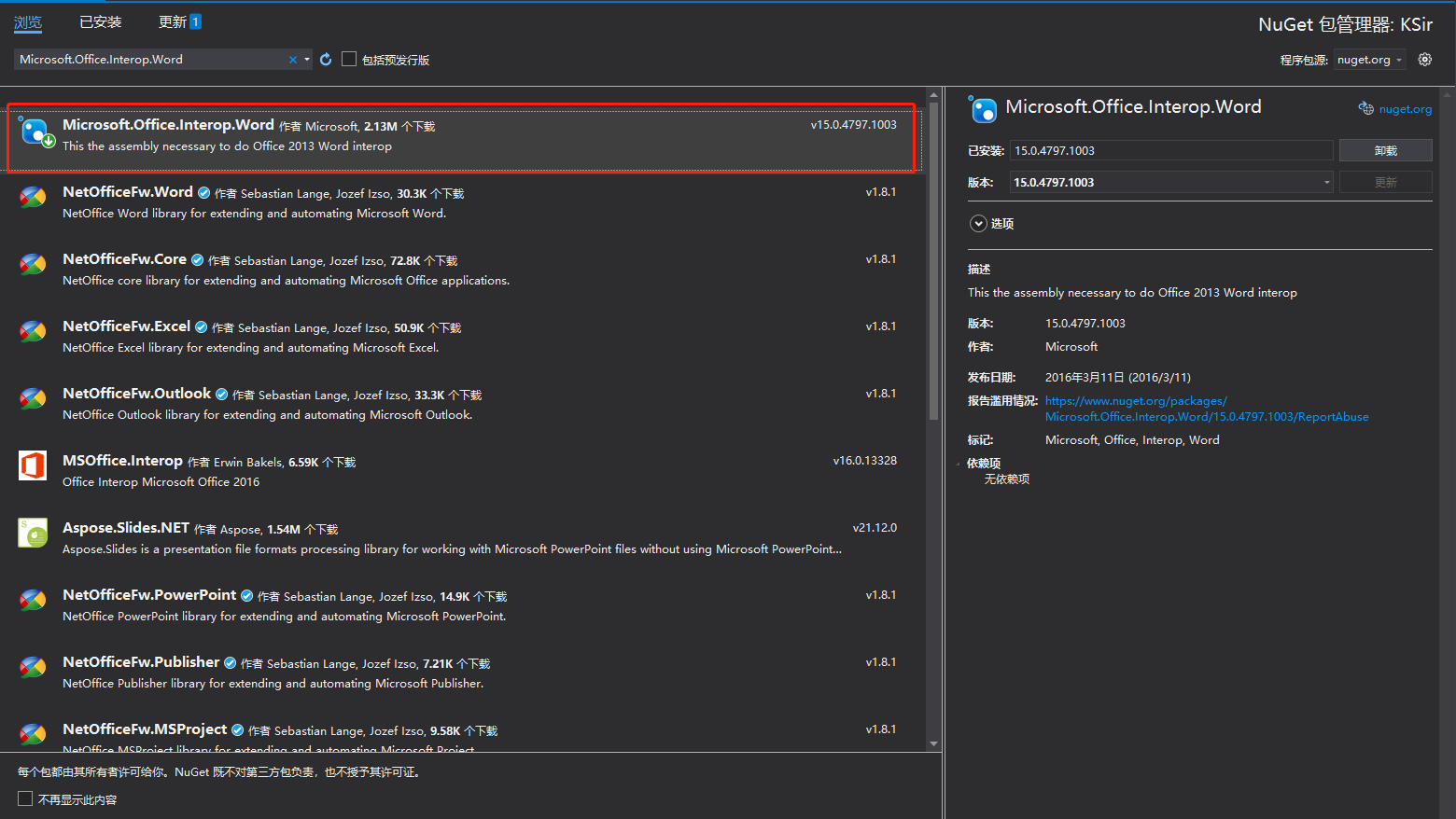Click the installed version field 15.0.4797.1003

(x=1171, y=150)
